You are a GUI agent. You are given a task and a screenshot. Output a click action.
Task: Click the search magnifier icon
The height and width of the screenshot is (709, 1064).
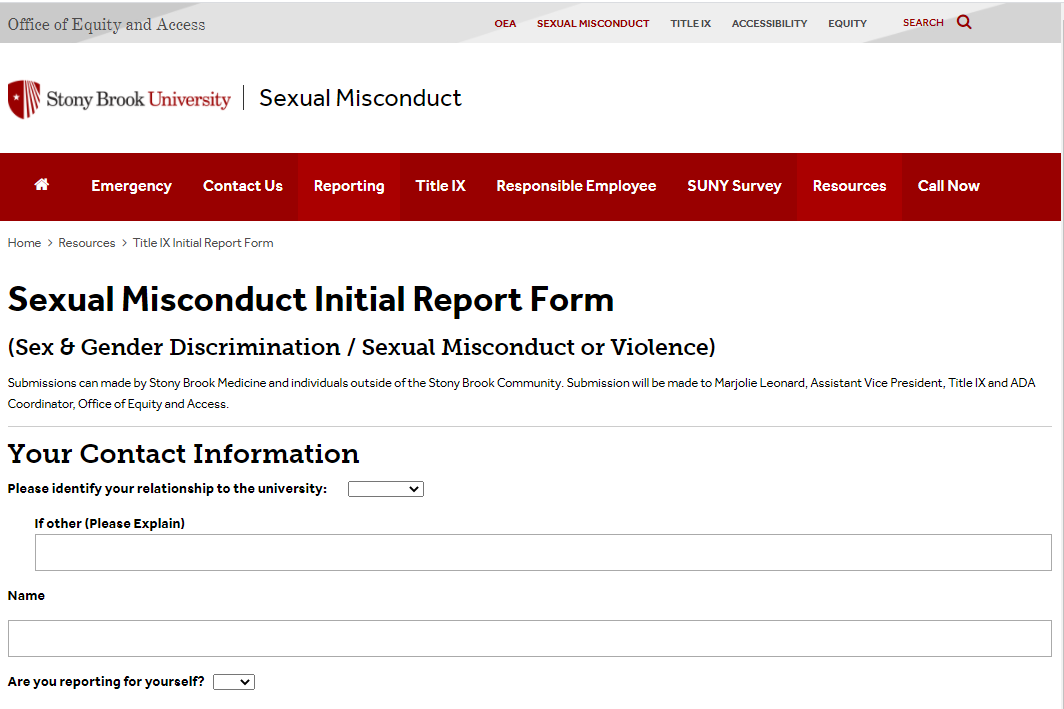(x=964, y=22)
